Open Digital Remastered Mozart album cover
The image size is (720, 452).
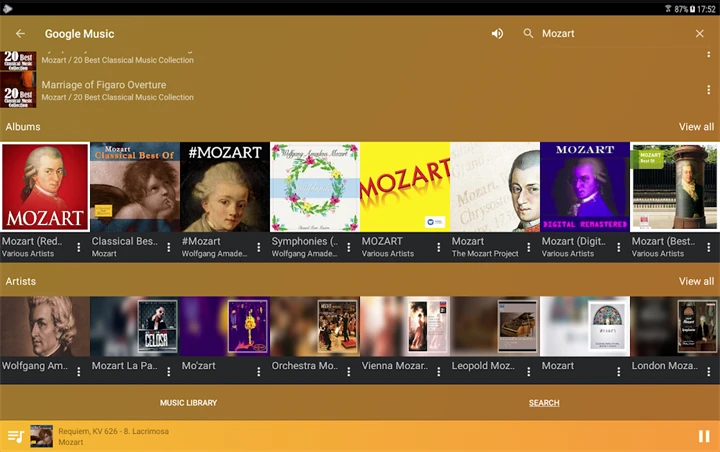tap(585, 187)
